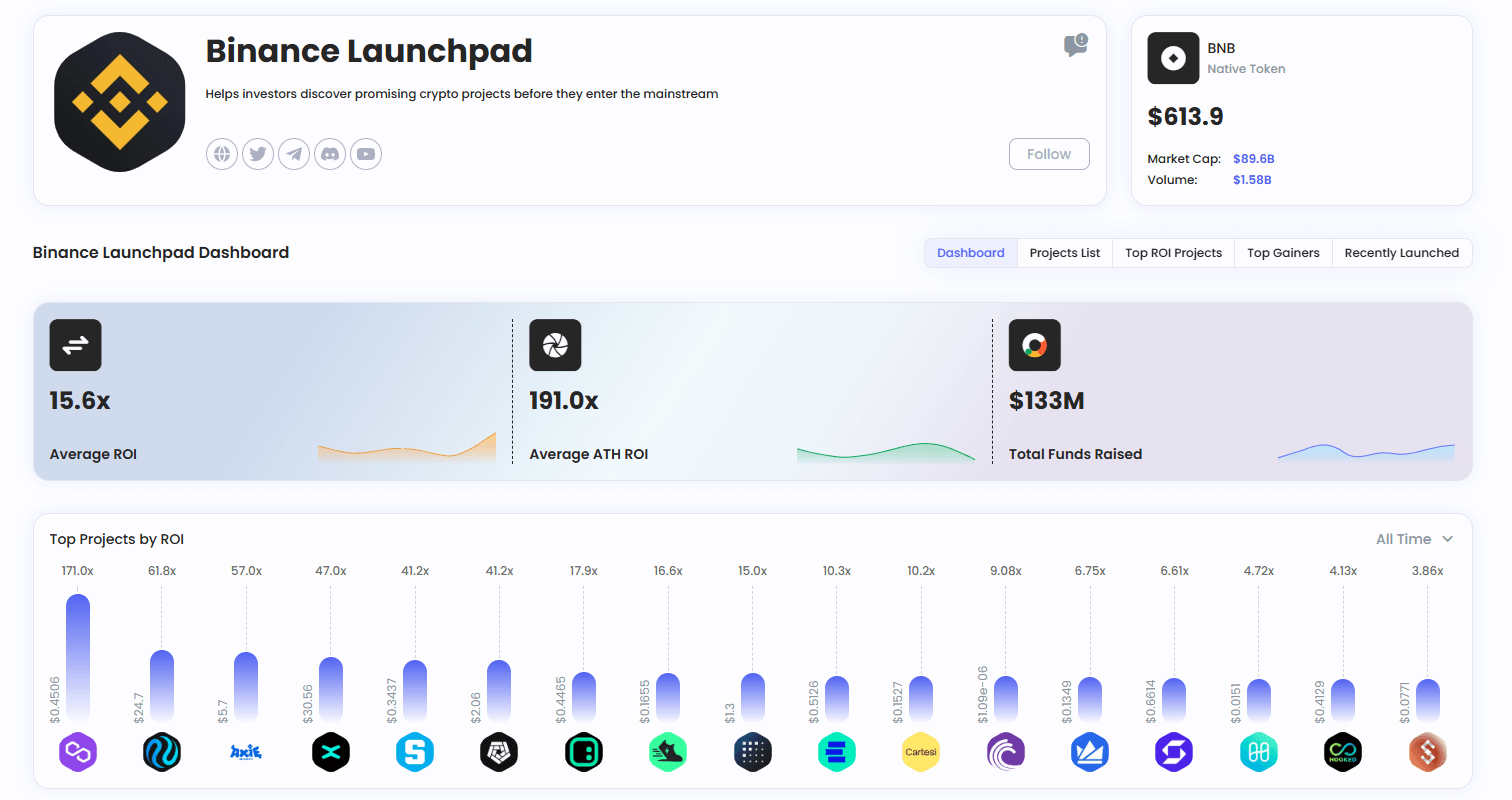The width and height of the screenshot is (1512, 800).
Task: Click the Average ATH ROI aperture icon
Action: pos(555,345)
